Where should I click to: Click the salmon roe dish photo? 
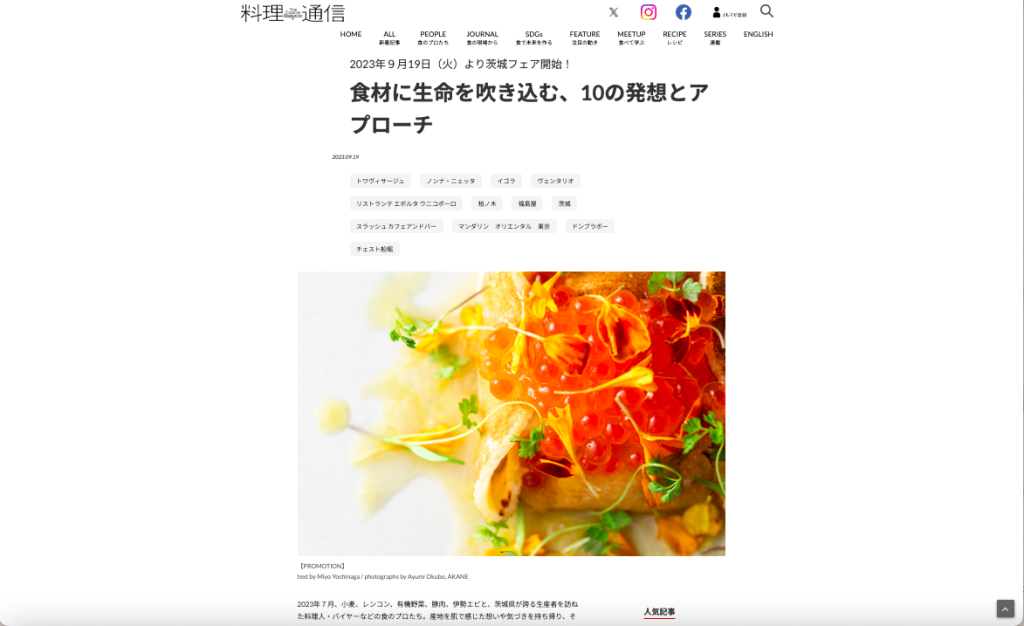511,414
